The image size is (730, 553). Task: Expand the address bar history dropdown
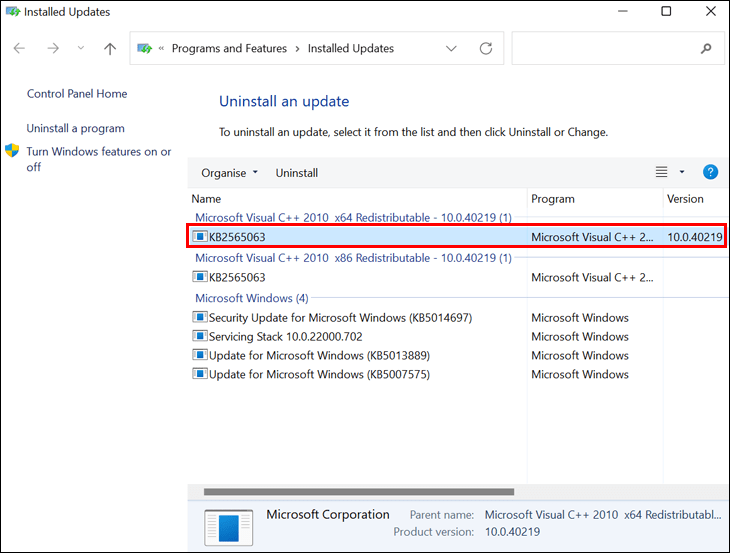(451, 48)
